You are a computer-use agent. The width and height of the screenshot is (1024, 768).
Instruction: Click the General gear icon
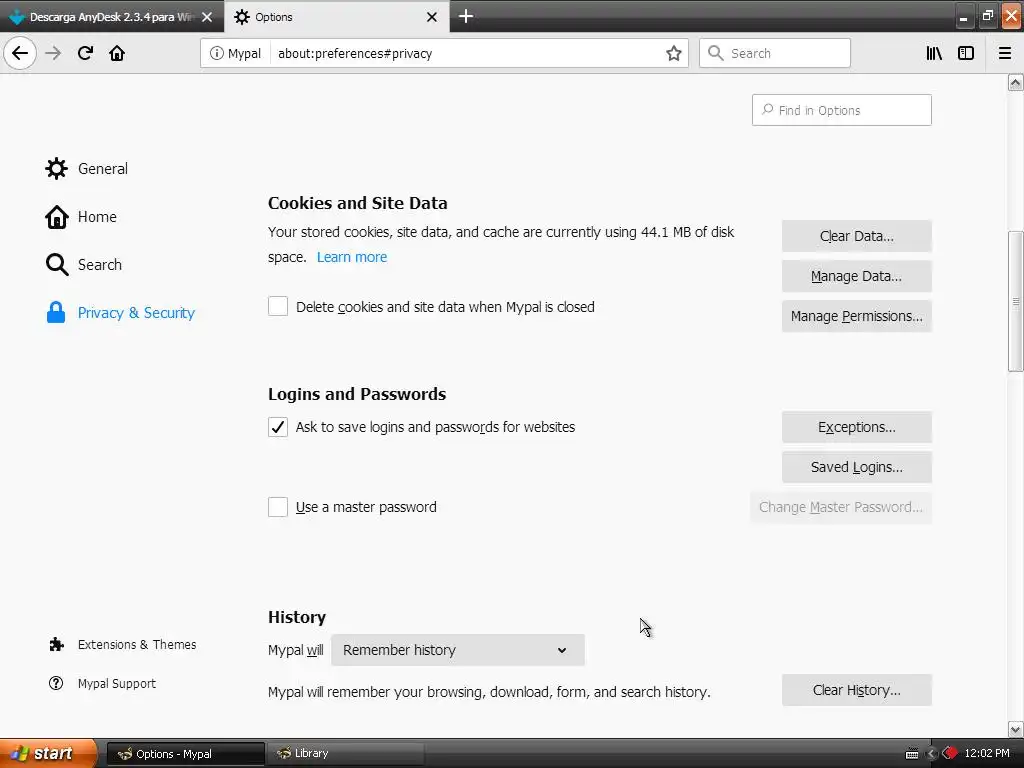56,168
